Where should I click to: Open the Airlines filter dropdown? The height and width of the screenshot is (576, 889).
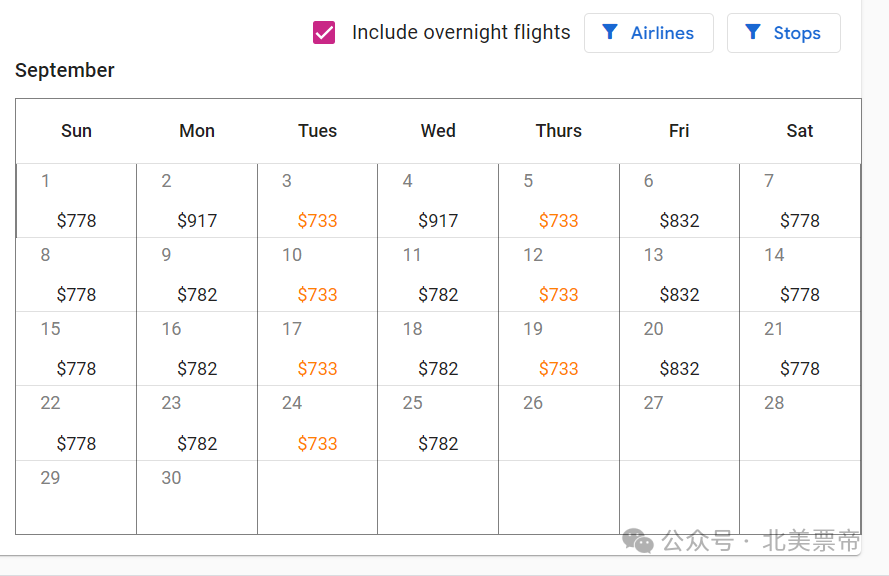pyautogui.click(x=649, y=33)
